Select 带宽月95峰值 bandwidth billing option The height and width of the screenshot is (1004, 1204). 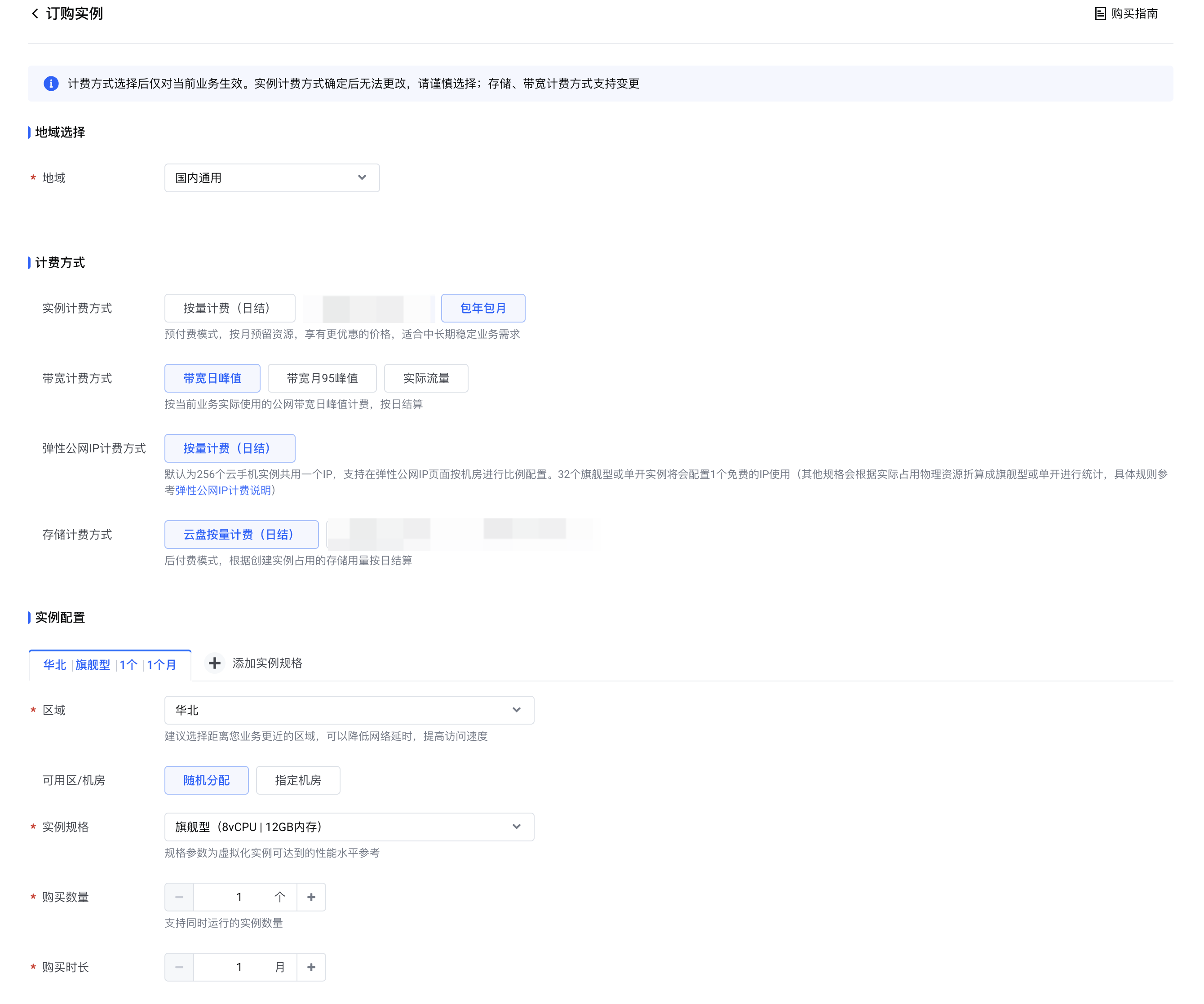322,378
